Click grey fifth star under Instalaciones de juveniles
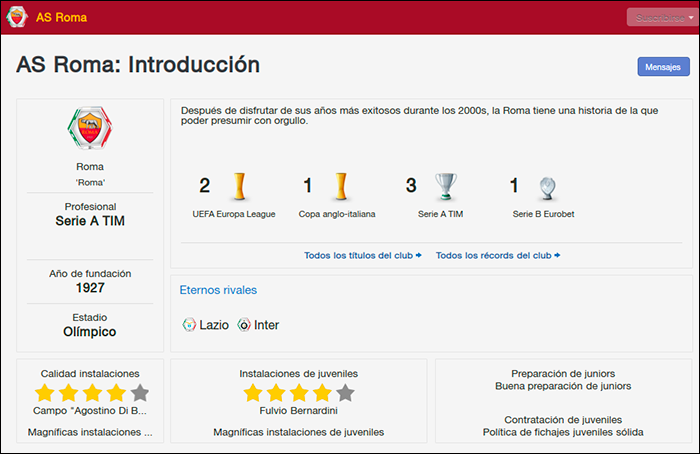The height and width of the screenshot is (454, 700). tap(345, 393)
